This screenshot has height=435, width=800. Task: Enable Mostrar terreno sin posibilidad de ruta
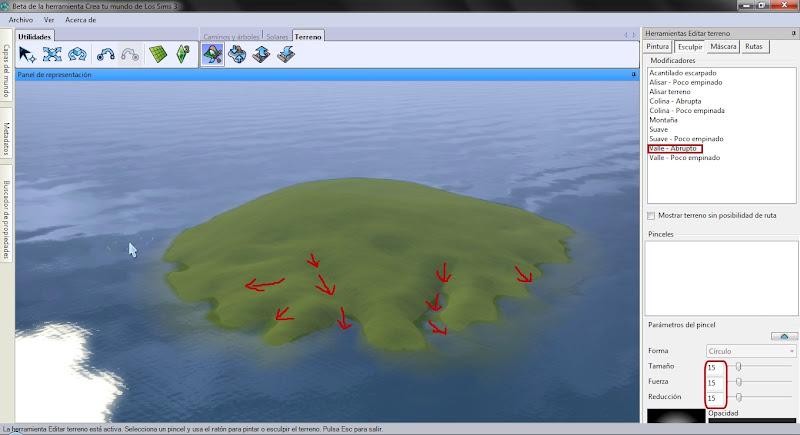pos(651,216)
